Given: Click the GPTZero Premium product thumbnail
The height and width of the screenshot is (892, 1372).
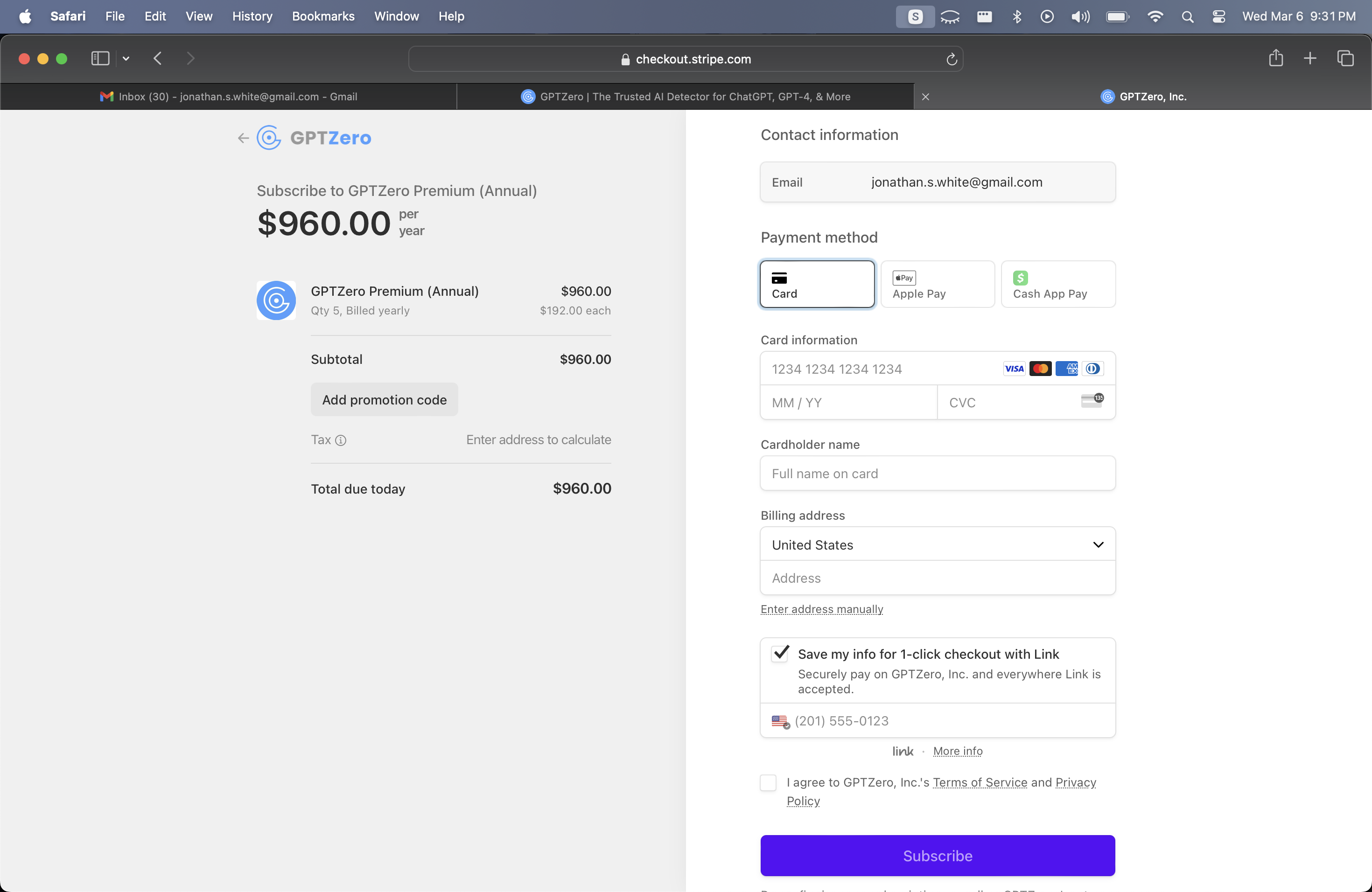Looking at the screenshot, I should 276,300.
